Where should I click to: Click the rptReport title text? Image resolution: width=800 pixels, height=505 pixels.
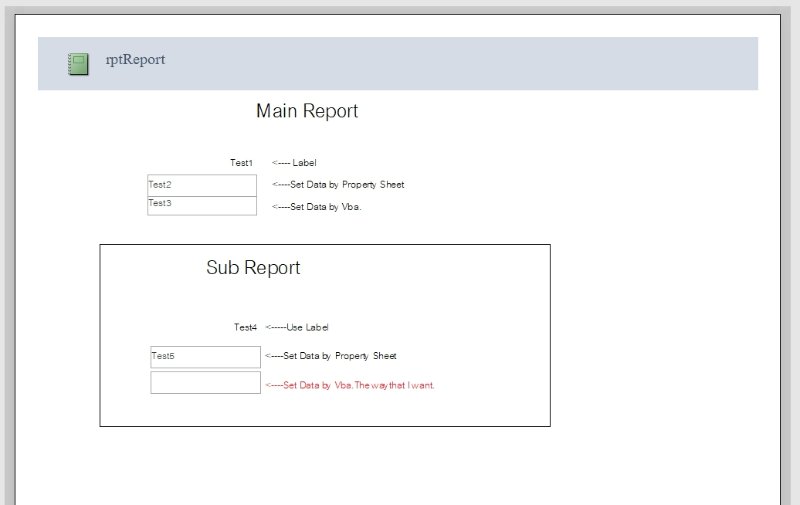tap(135, 60)
